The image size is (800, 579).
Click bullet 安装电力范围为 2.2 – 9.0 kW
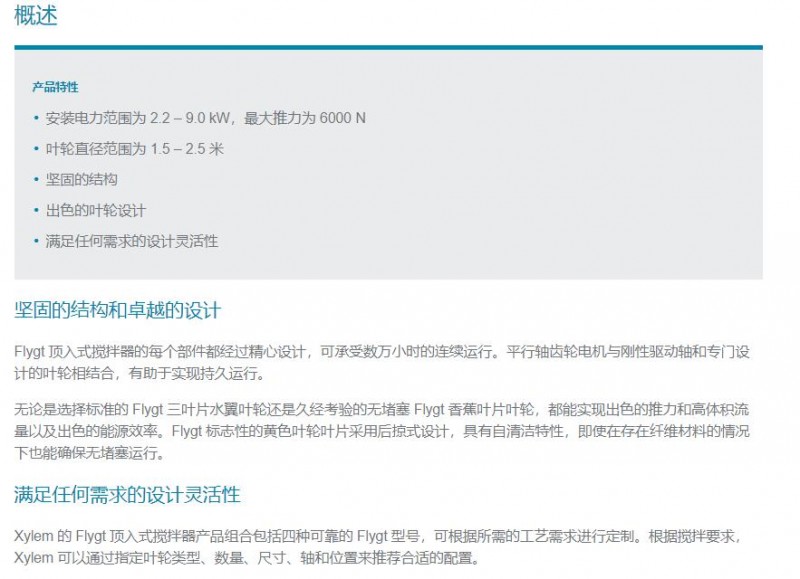tap(206, 118)
